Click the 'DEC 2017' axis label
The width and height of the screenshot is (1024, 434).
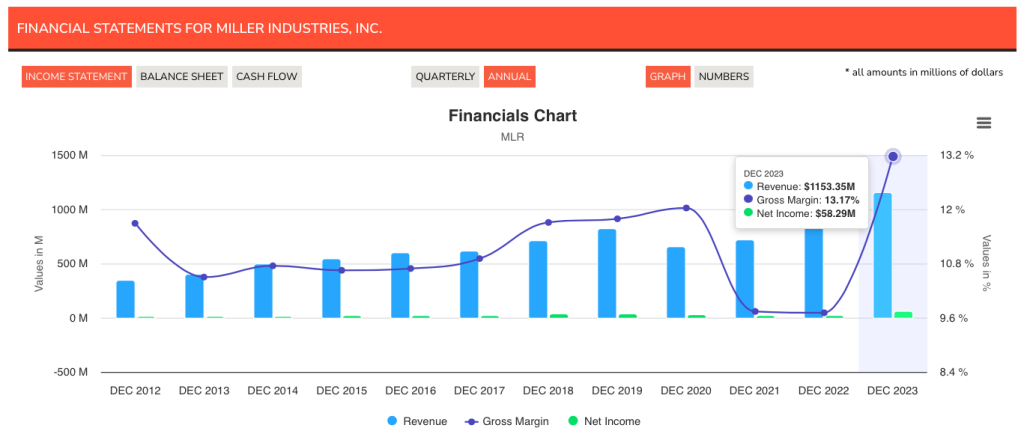[479, 391]
